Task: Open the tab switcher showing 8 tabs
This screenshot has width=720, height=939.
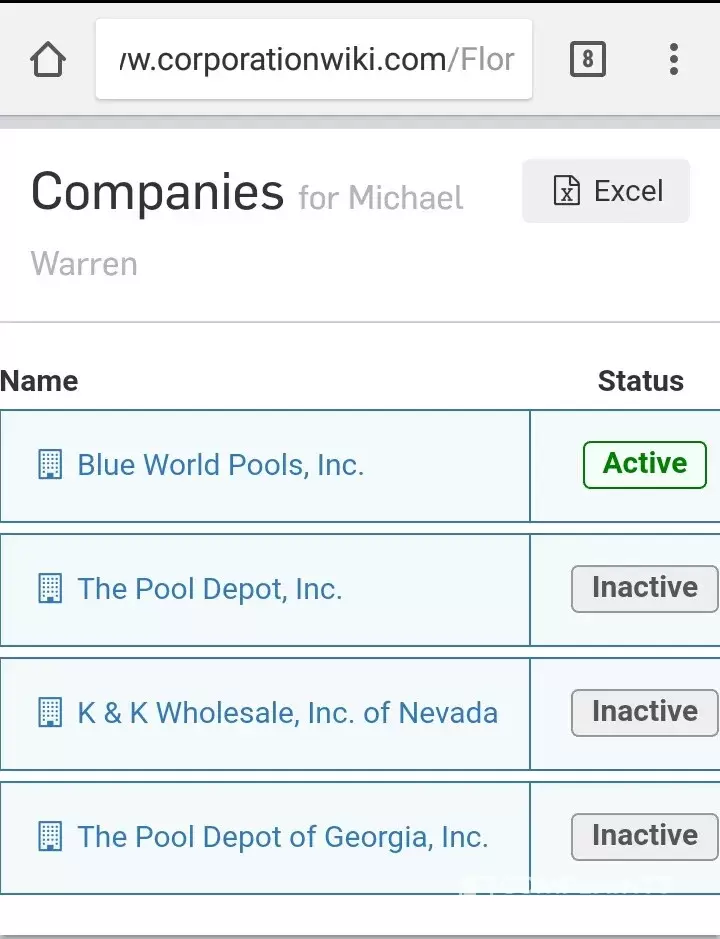Action: [587, 59]
